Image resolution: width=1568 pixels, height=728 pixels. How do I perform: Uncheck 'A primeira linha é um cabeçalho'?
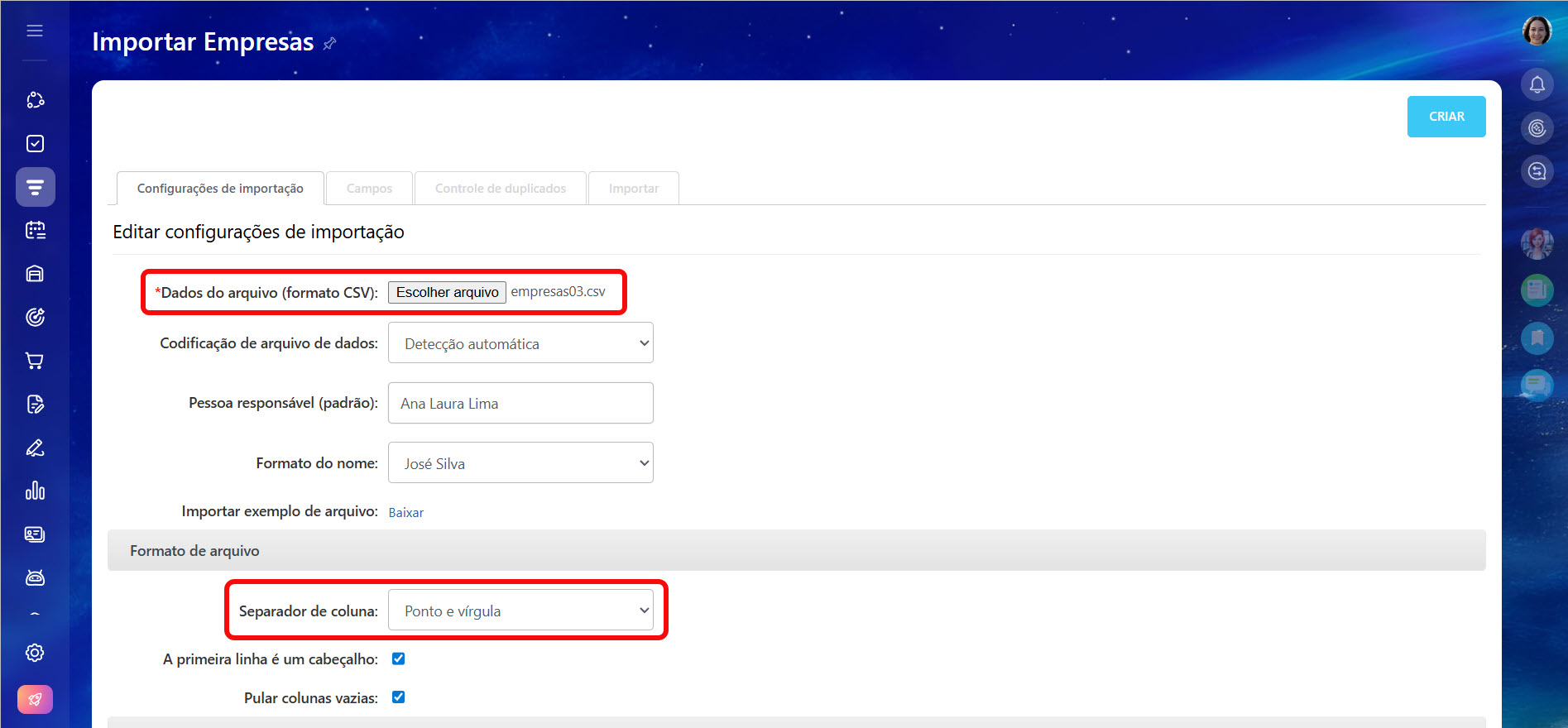[398, 659]
